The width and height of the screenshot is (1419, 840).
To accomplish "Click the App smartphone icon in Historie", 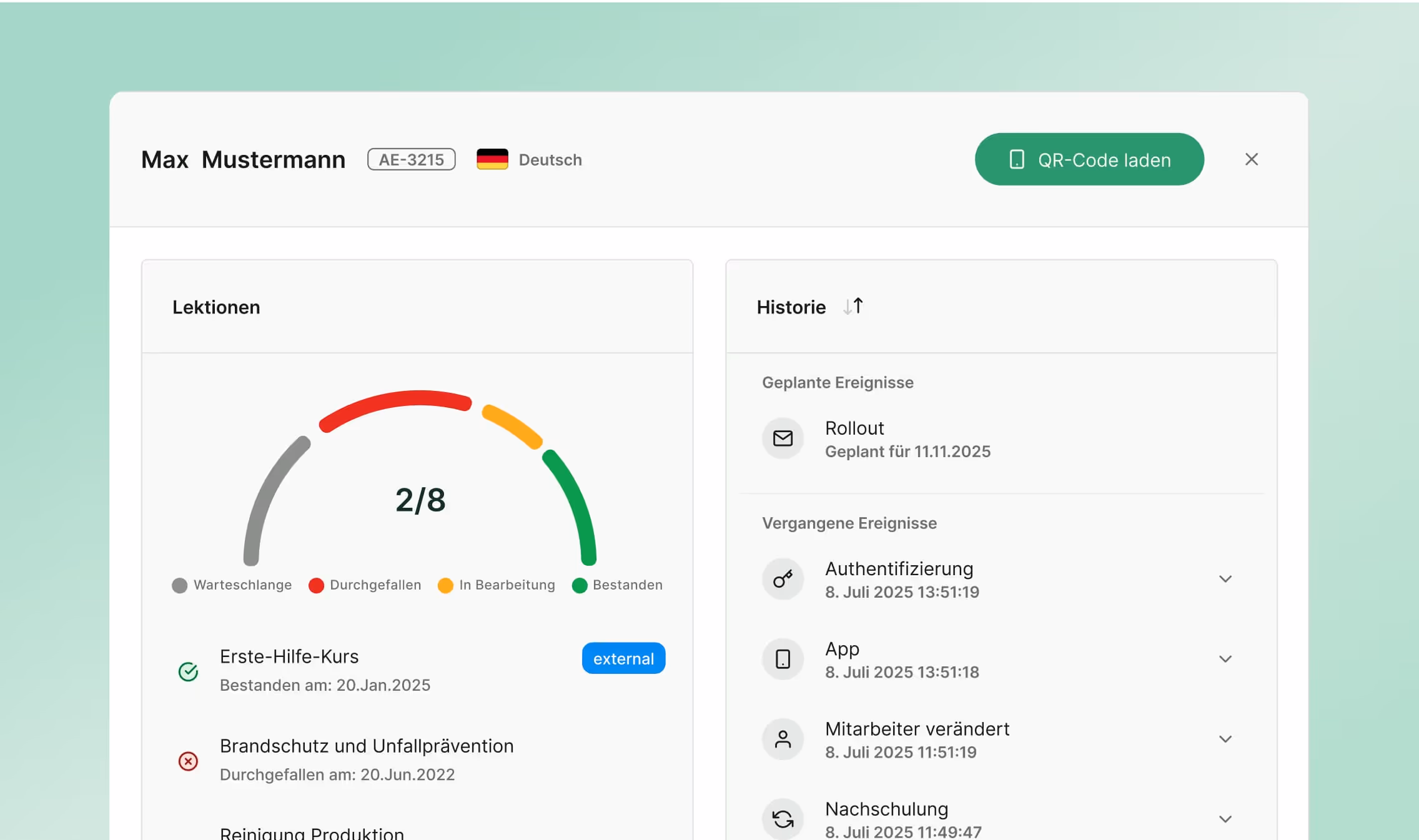I will 783,659.
